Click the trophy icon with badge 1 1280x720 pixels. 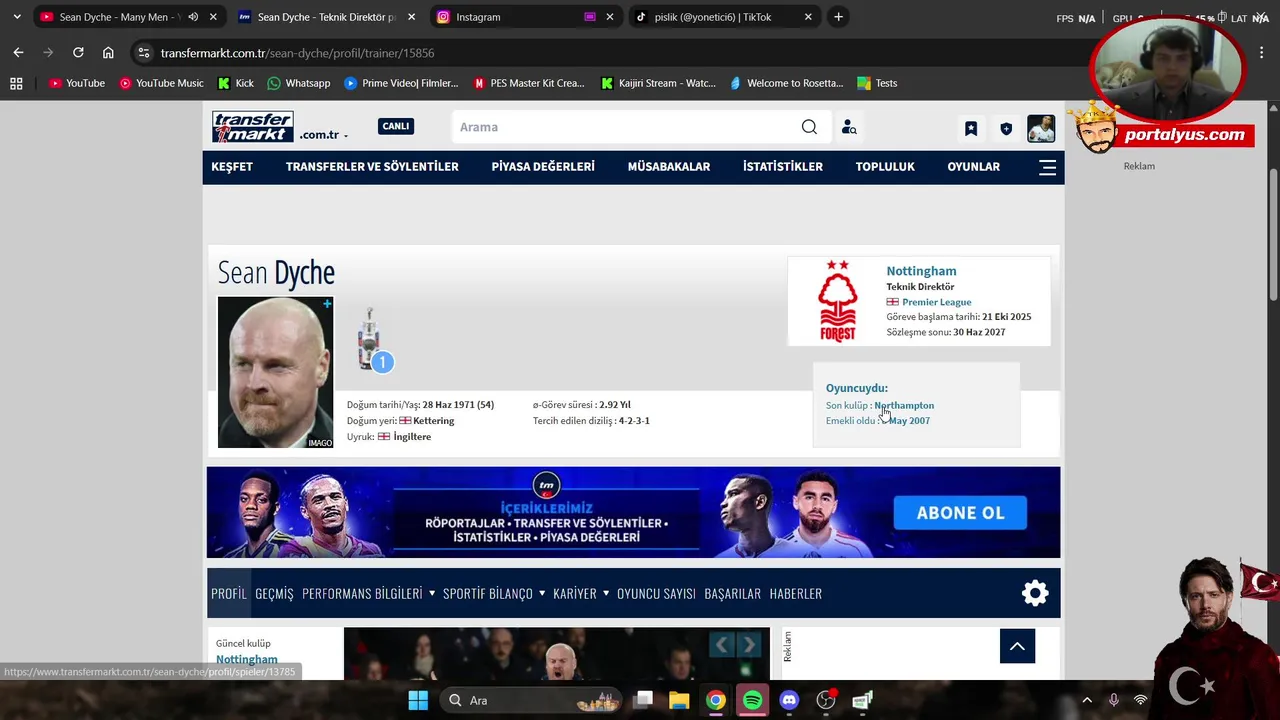(374, 340)
